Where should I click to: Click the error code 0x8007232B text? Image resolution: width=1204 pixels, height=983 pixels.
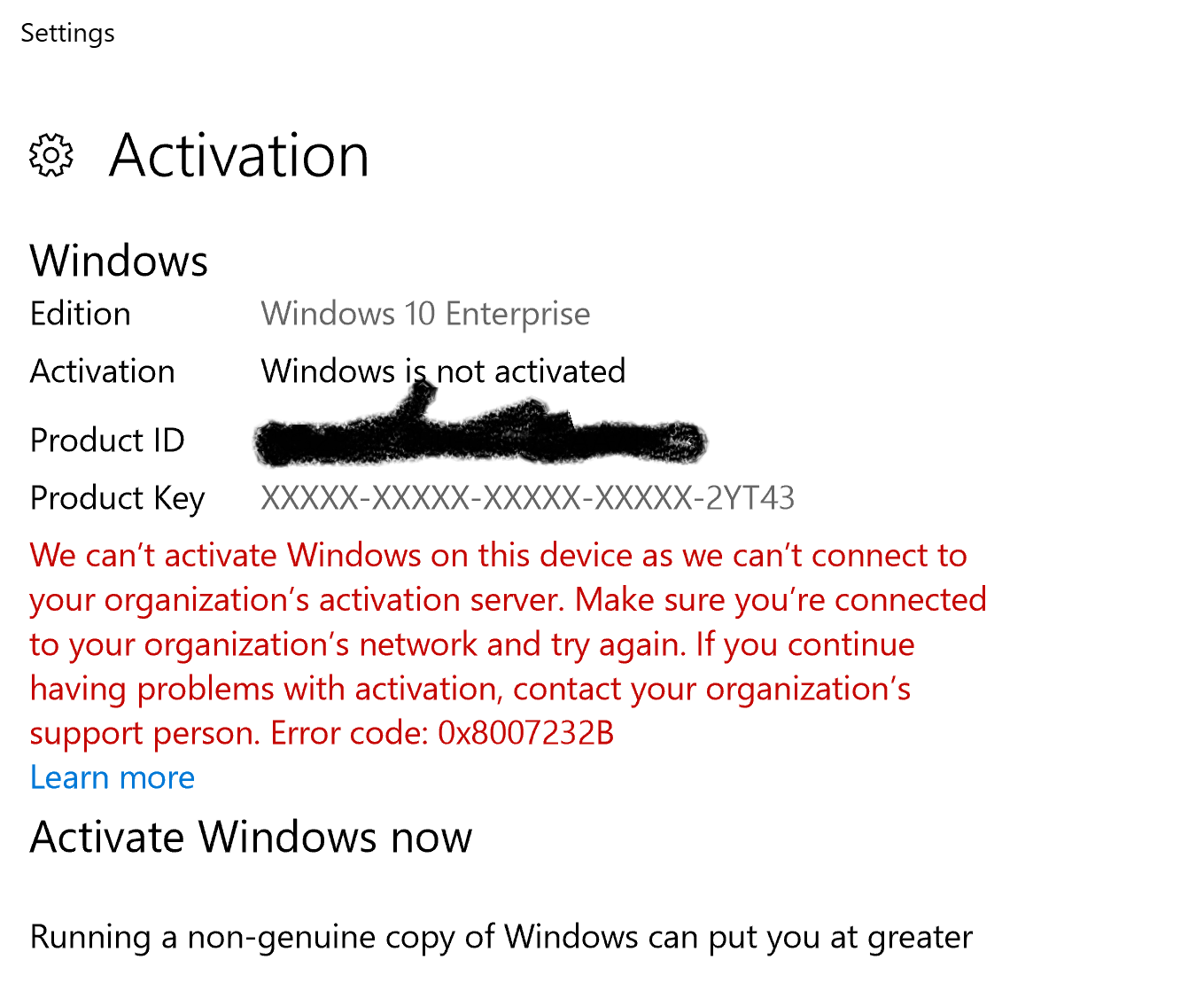(525, 733)
